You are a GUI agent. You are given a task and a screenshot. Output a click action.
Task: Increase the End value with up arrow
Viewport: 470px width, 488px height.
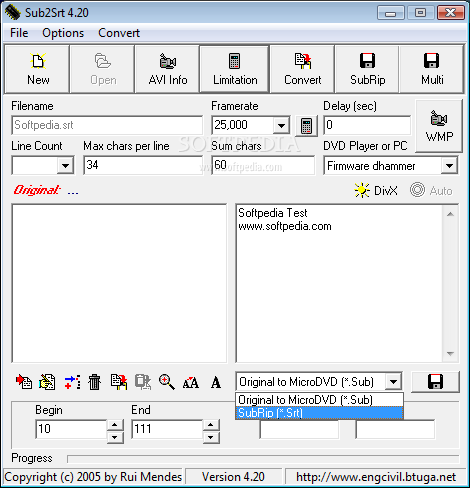[211, 425]
